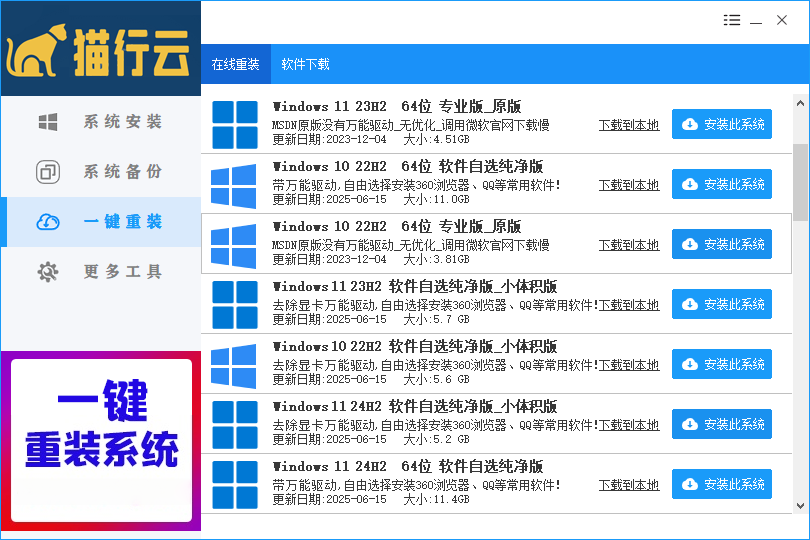Switch to the 在线重装 tab
The width and height of the screenshot is (810, 540).
(x=235, y=64)
